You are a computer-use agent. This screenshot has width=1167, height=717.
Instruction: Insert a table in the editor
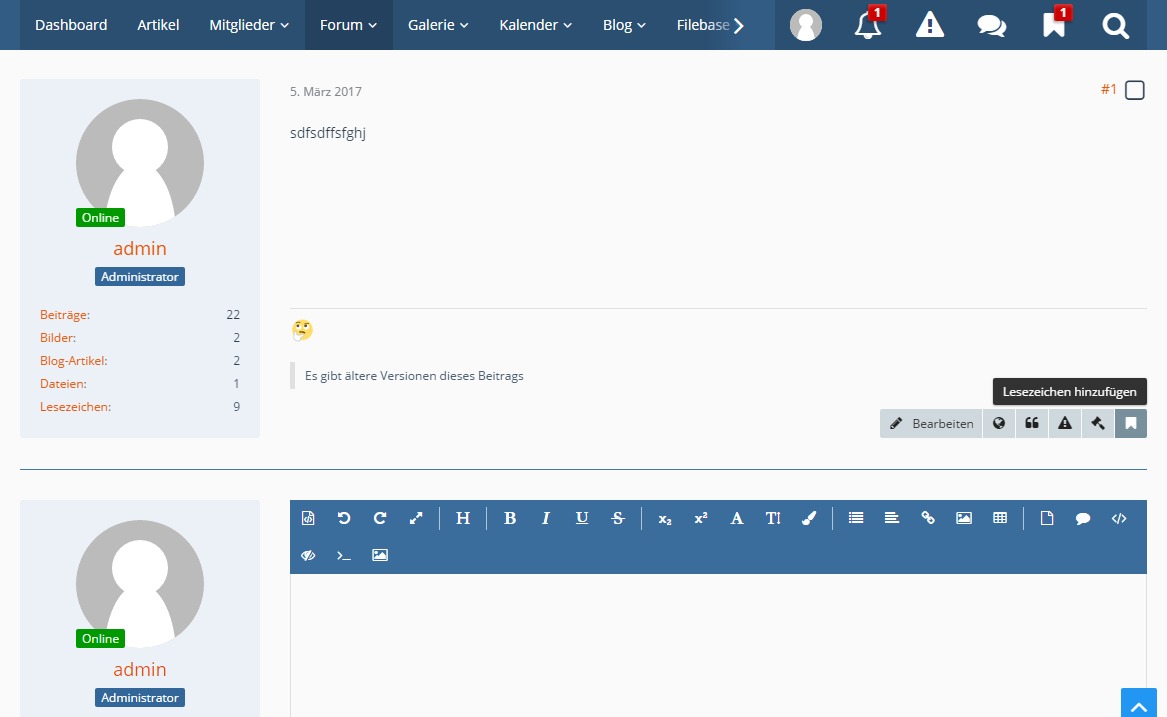1000,518
